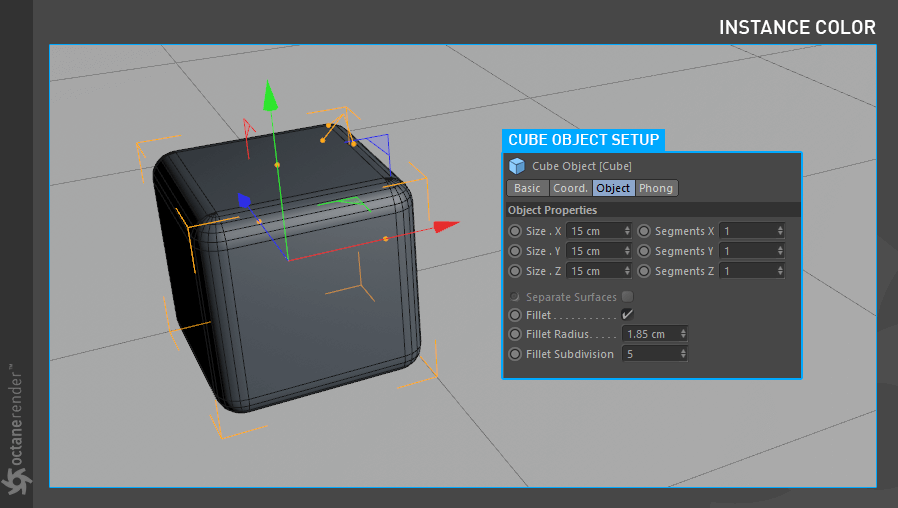Click the orange handle on the green Y axis
The image size is (898, 508).
point(277,165)
